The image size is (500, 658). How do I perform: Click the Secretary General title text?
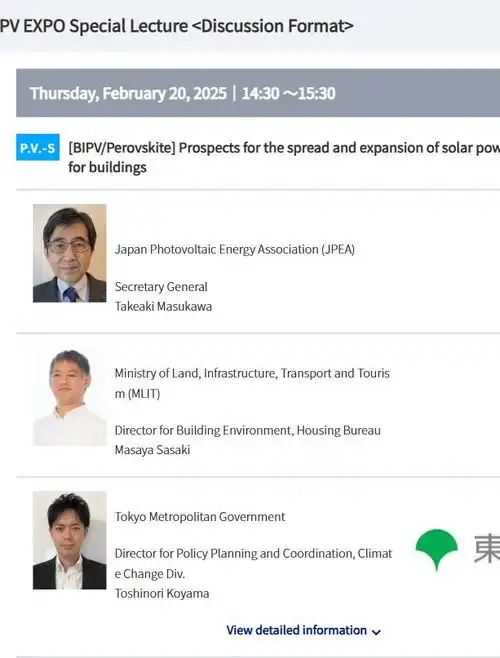pos(161,287)
